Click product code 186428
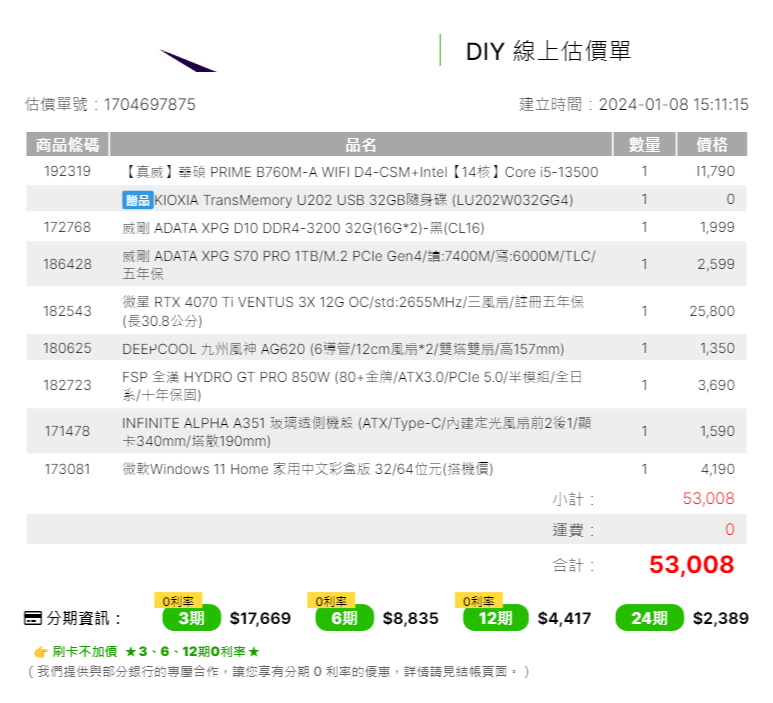This screenshot has width=773, height=703. 68,264
